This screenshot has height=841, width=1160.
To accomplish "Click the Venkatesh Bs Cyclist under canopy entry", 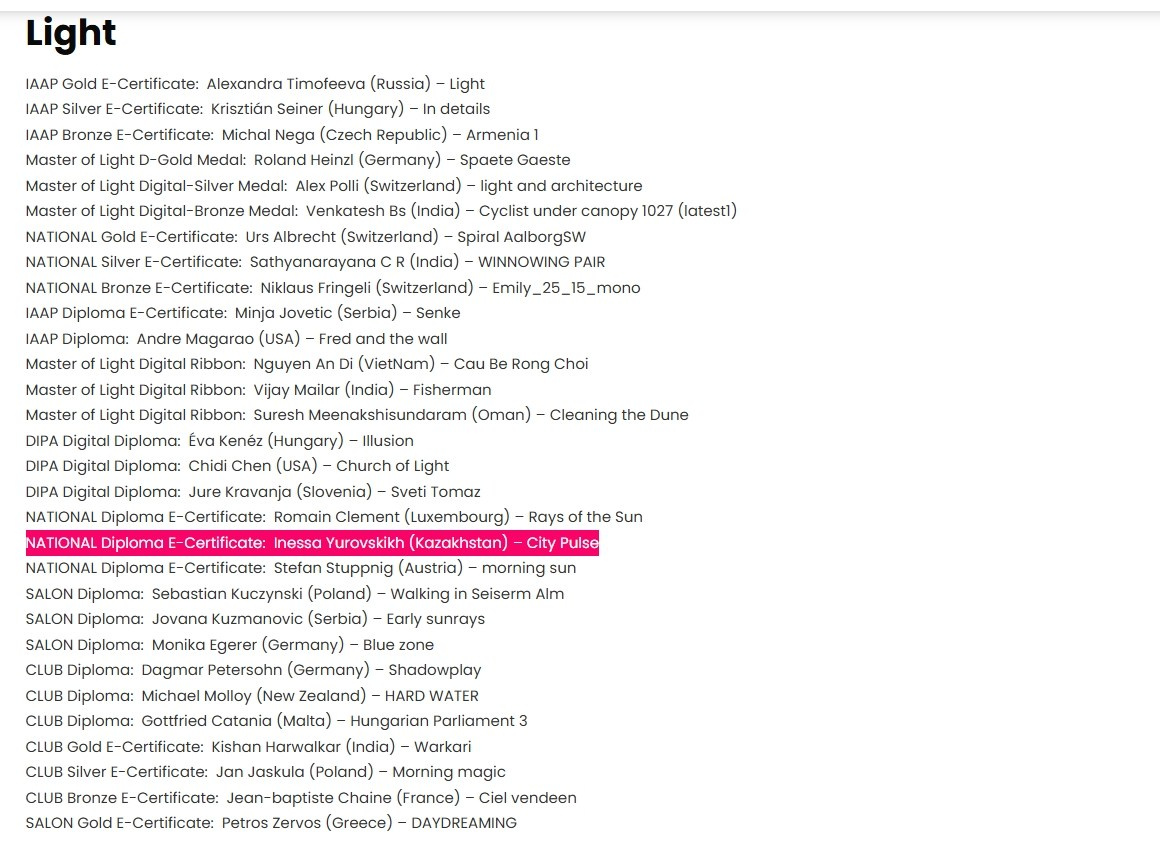I will pyautogui.click(x=381, y=211).
